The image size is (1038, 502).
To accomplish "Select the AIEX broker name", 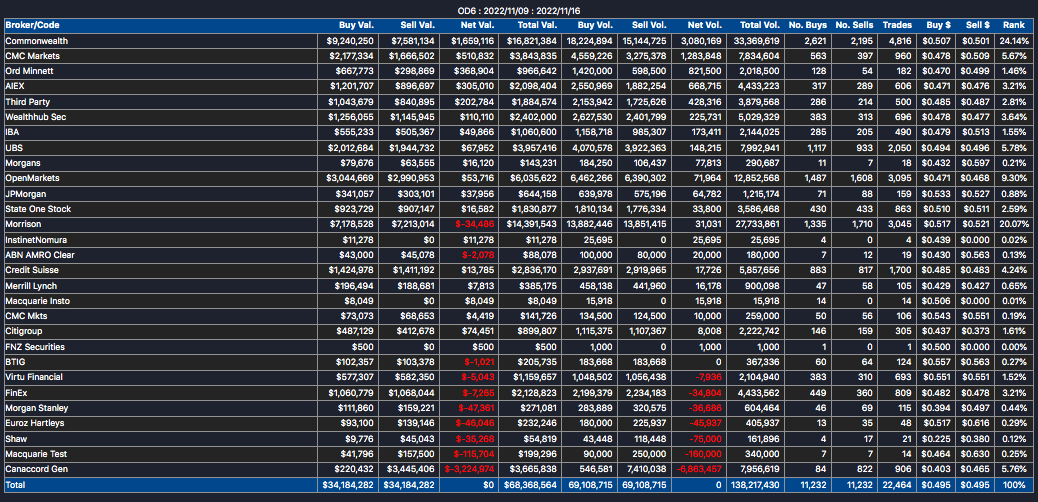I will coord(15,86).
